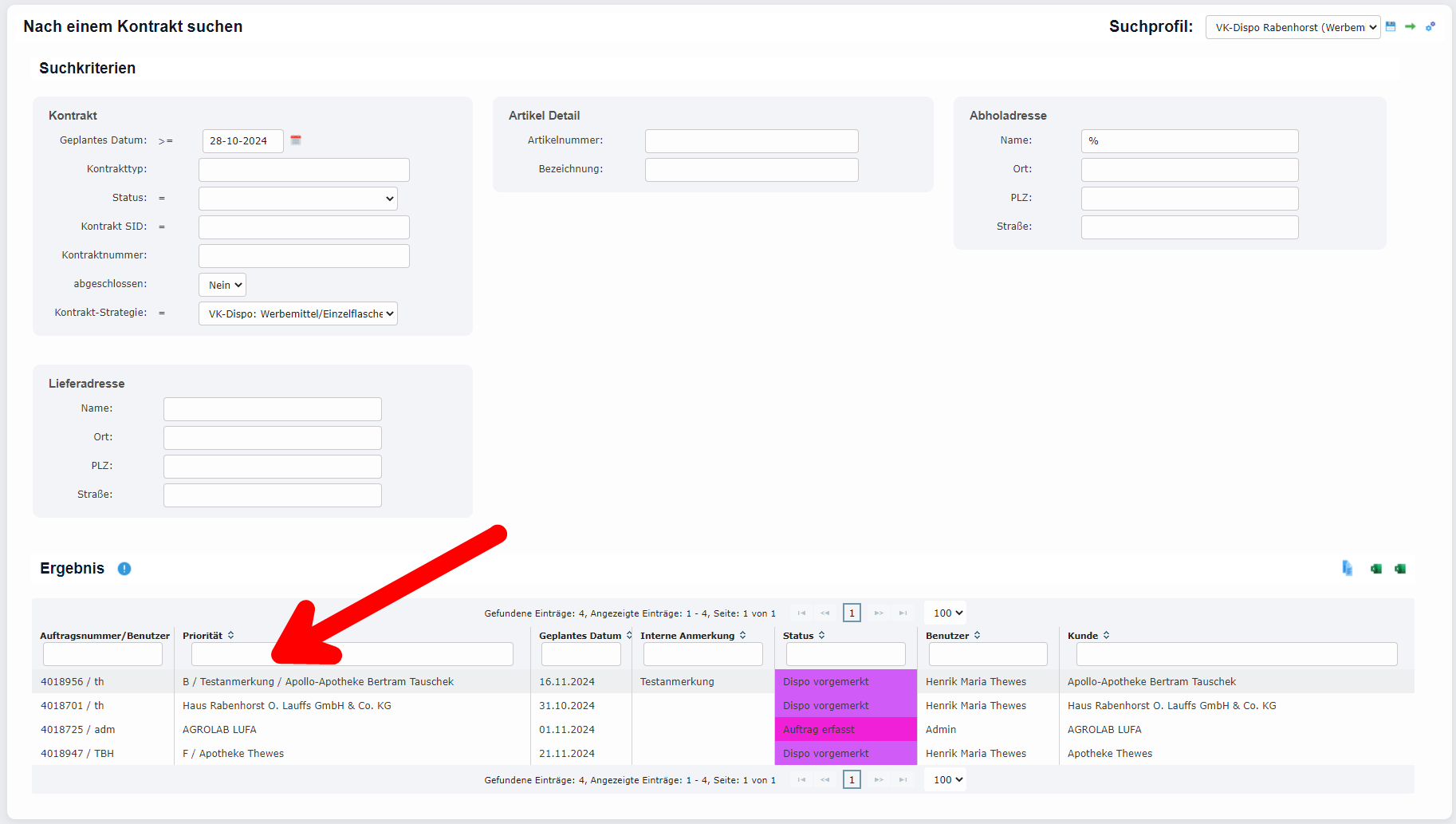Click the Auftrag erfasst status cell
1456x824 pixels.
[x=845, y=730]
